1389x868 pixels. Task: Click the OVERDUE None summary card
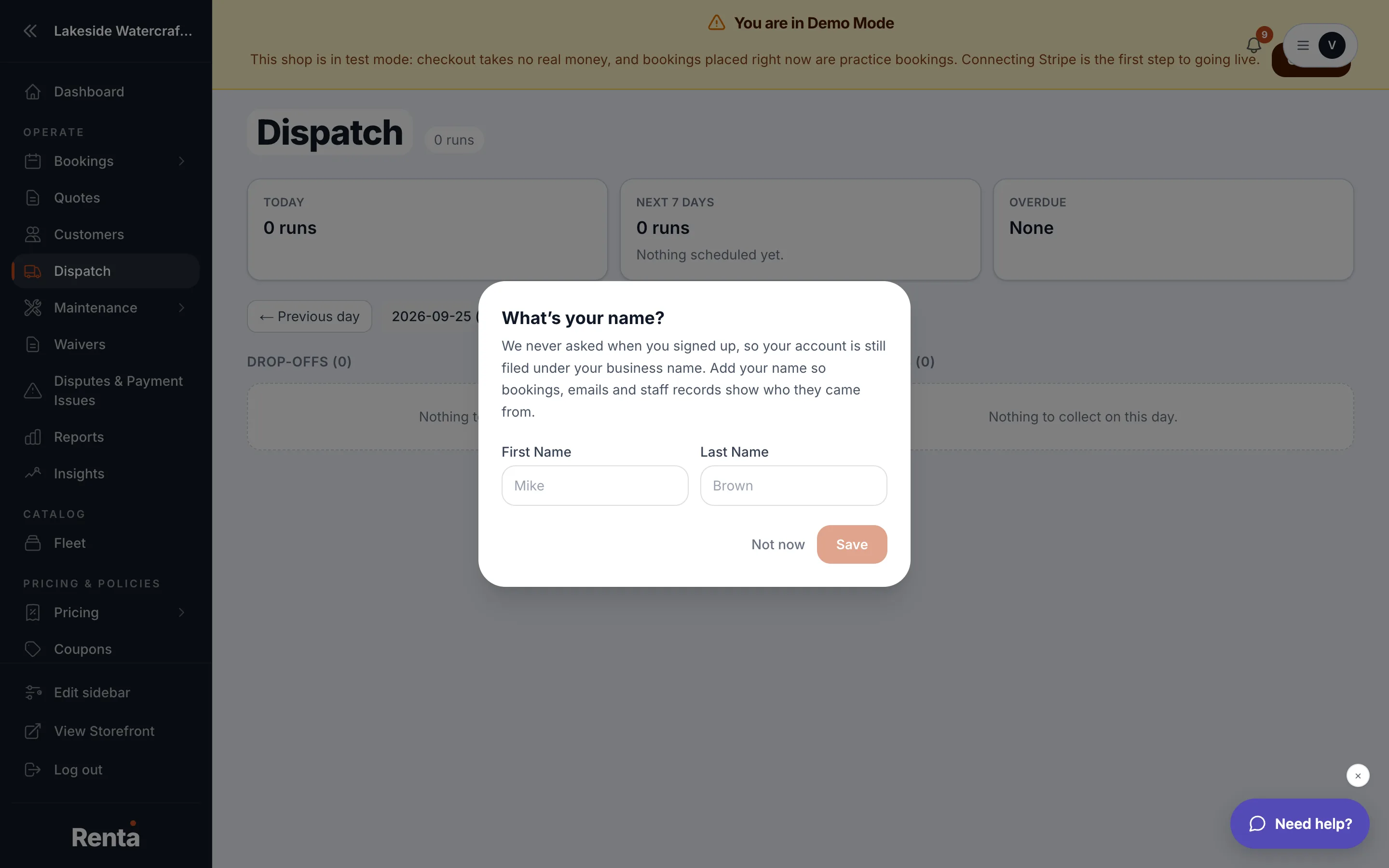coord(1173,230)
